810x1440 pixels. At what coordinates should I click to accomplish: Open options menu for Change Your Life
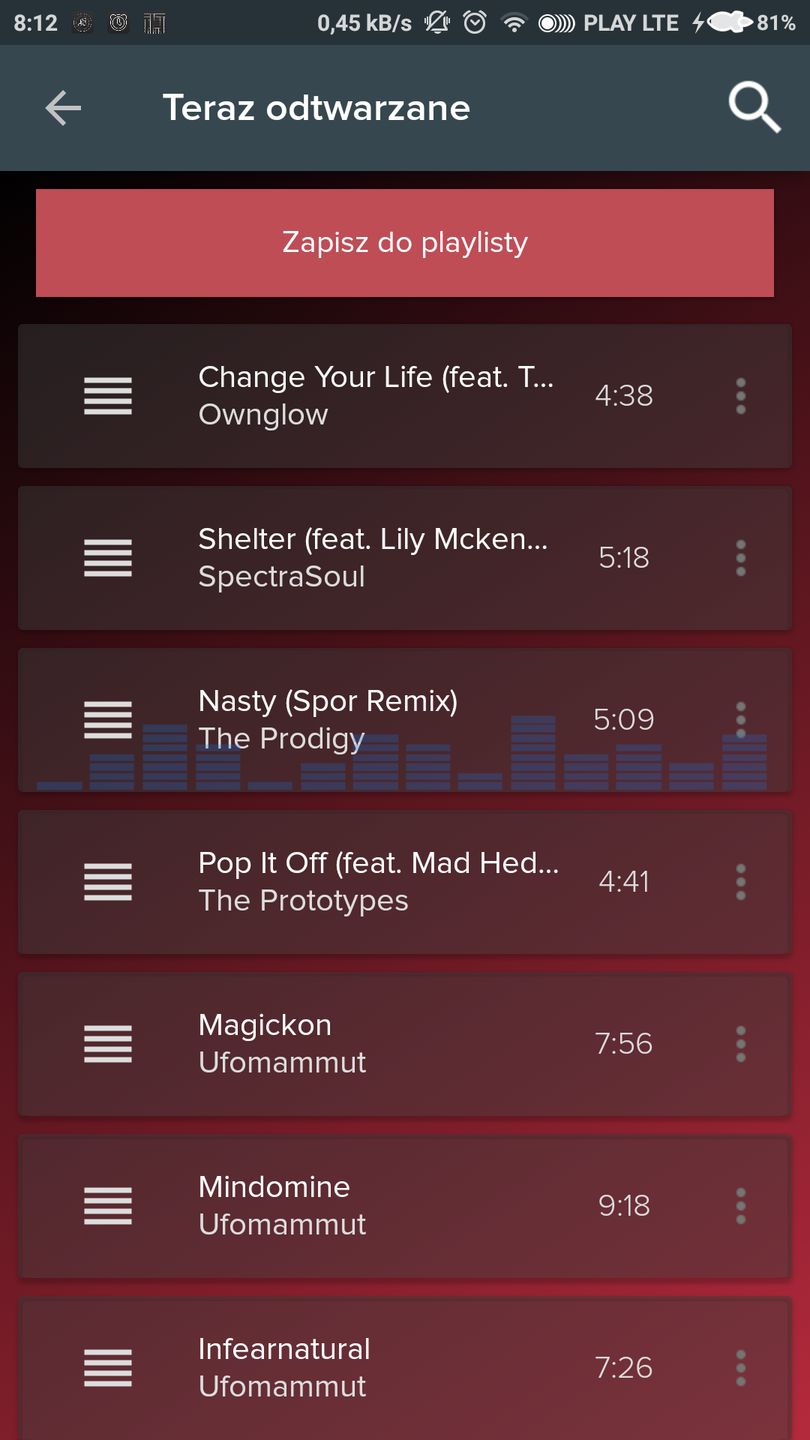(x=741, y=396)
